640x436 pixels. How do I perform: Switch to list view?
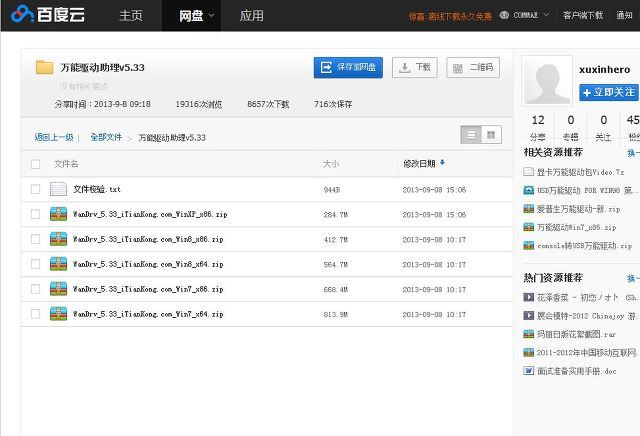pos(471,135)
